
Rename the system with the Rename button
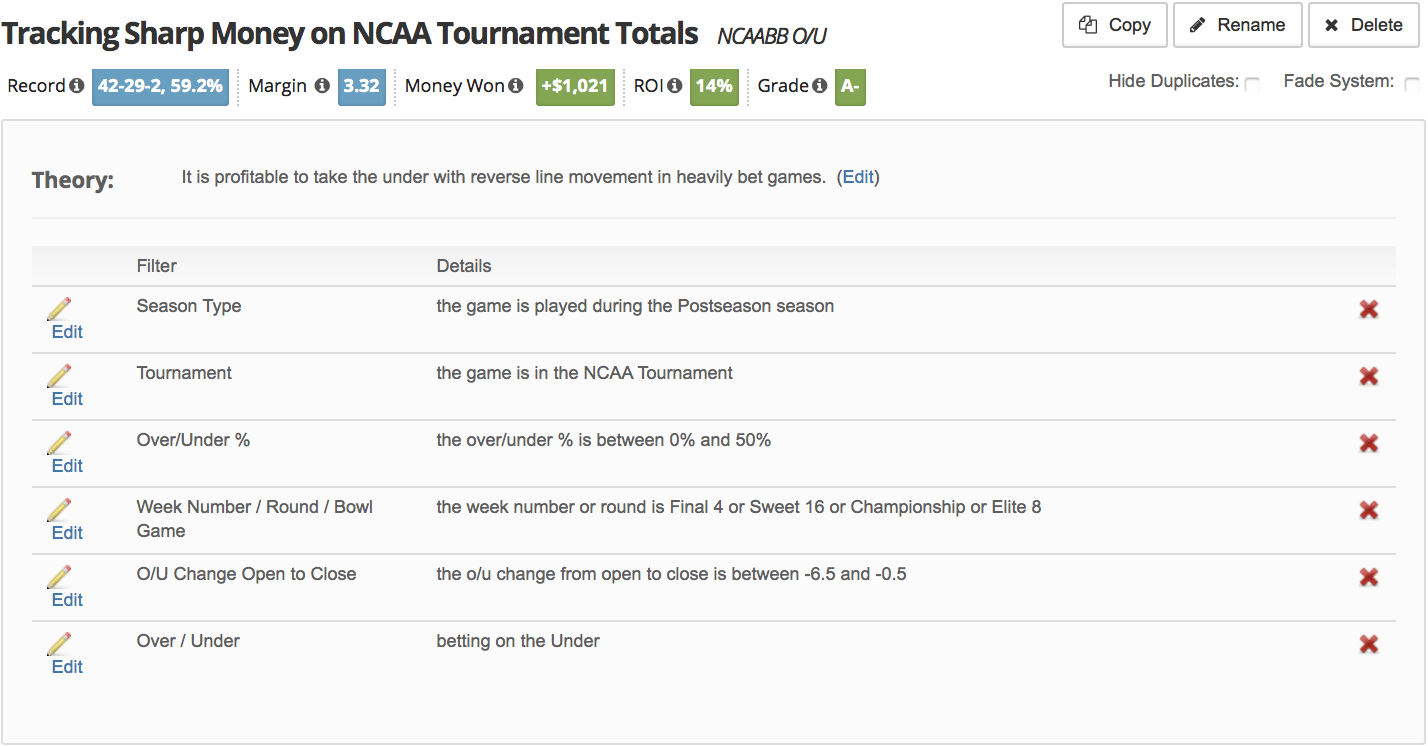(1237, 25)
